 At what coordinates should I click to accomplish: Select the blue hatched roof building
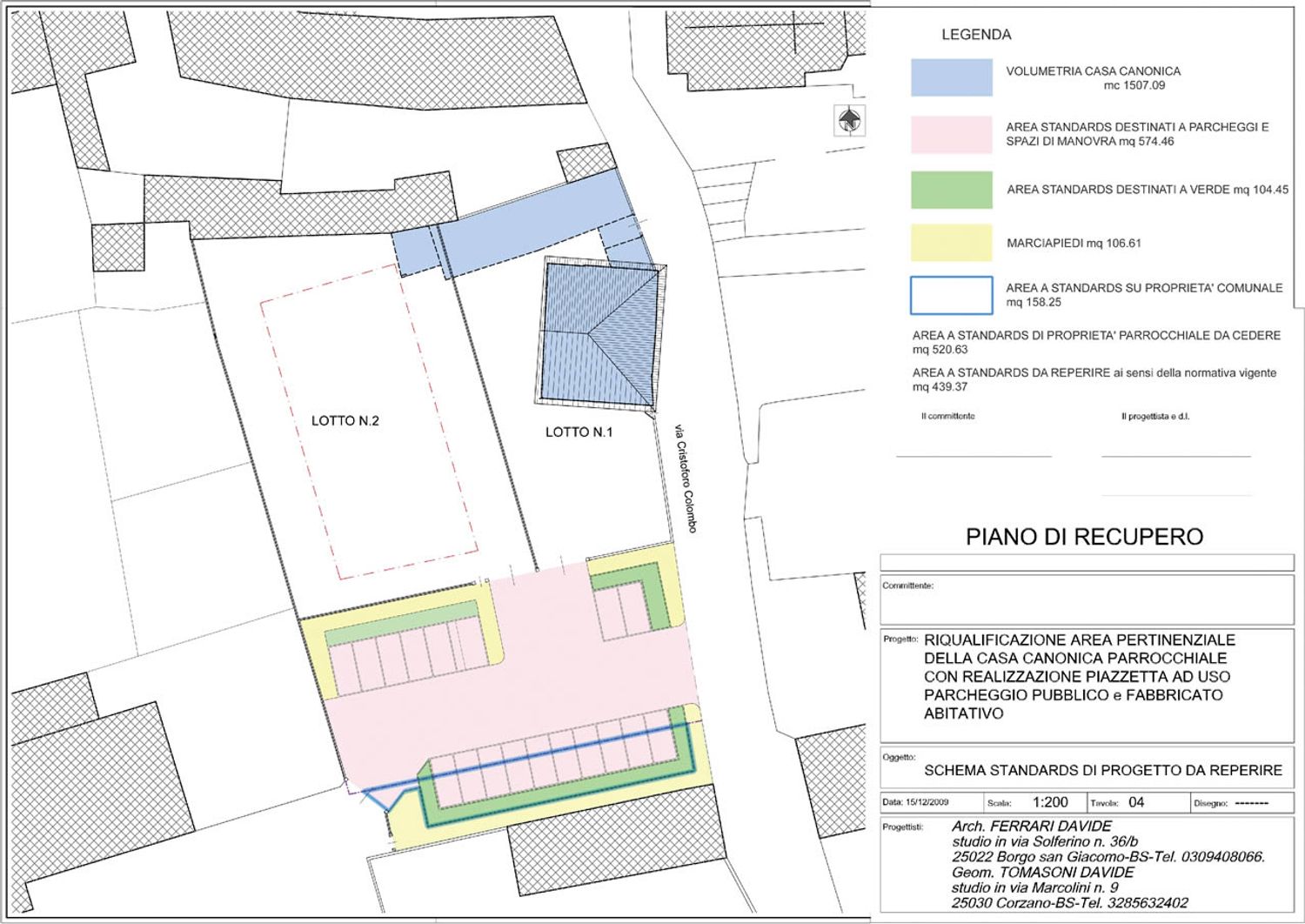[x=599, y=335]
